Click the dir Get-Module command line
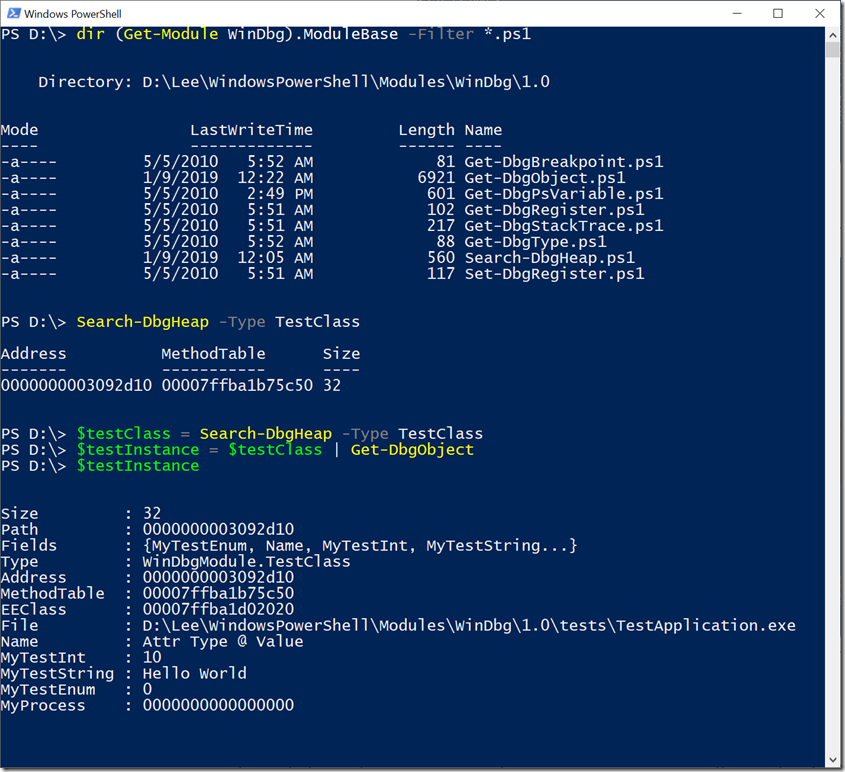 (266, 34)
